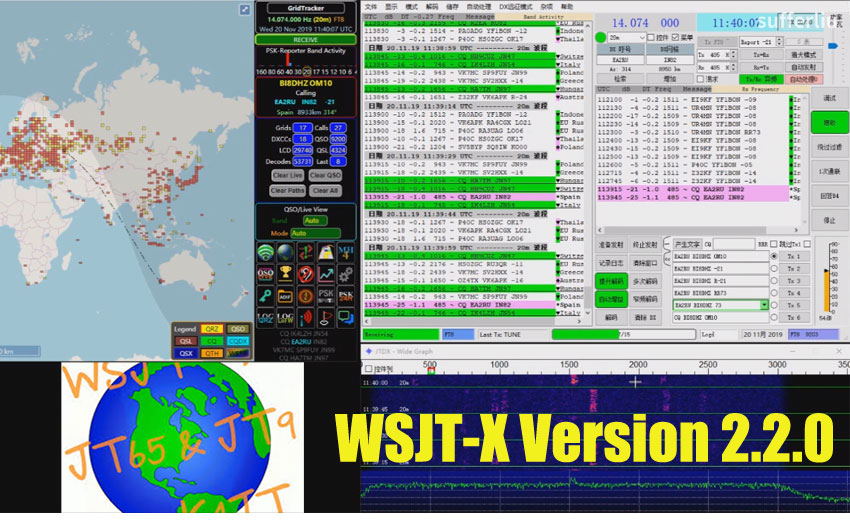The width and height of the screenshot is (850, 525).
Task: Click the Tx=Rx button
Action: point(762,55)
